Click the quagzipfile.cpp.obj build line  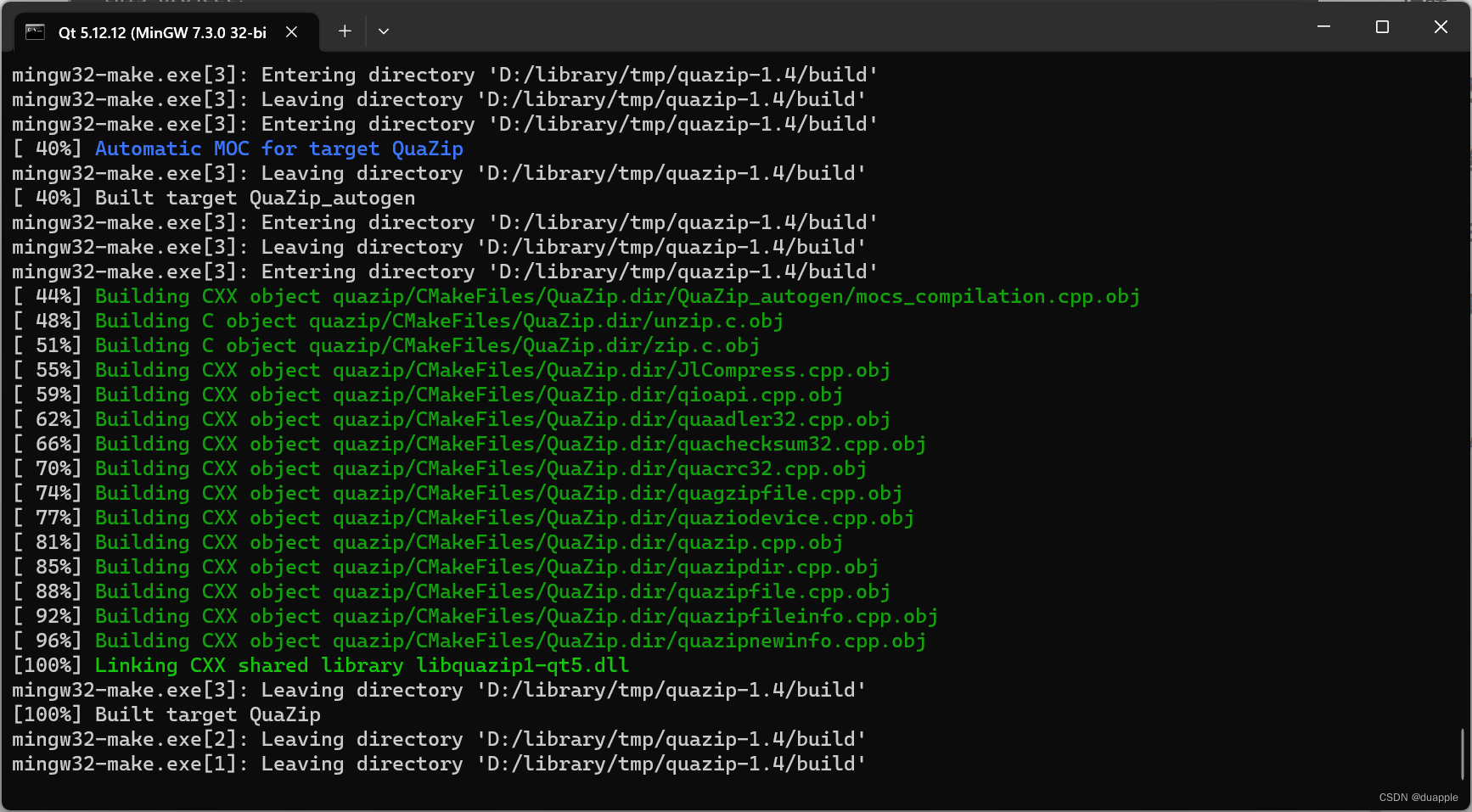point(457,493)
